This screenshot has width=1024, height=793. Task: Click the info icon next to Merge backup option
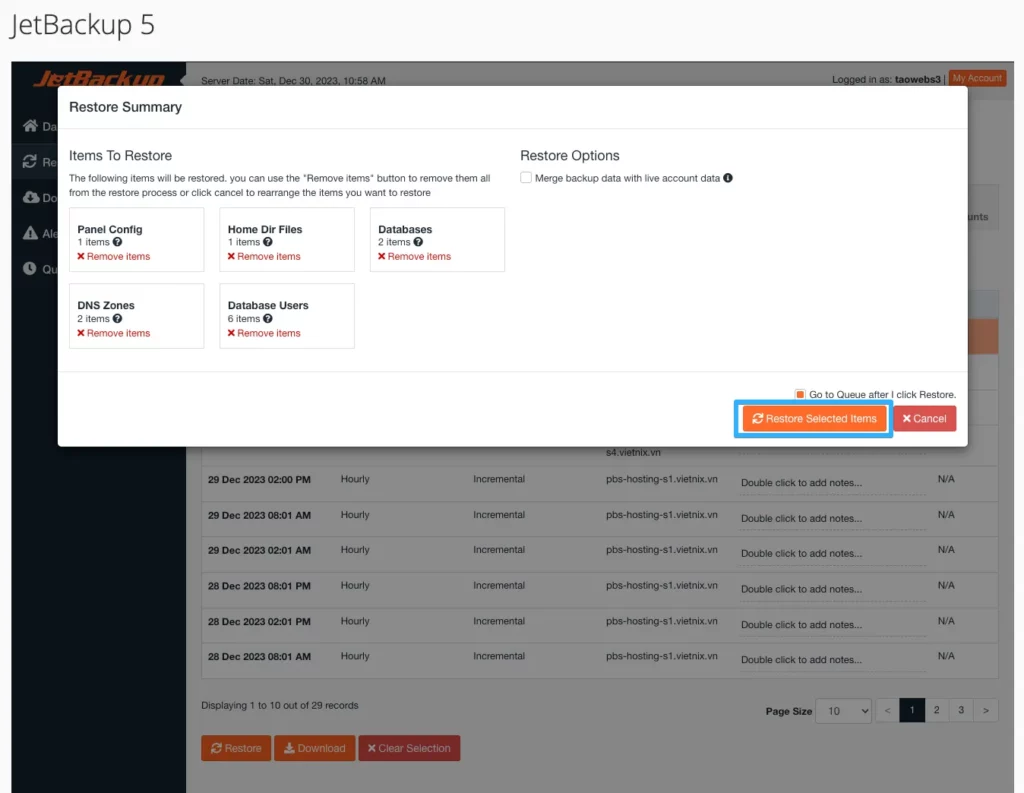coord(728,178)
